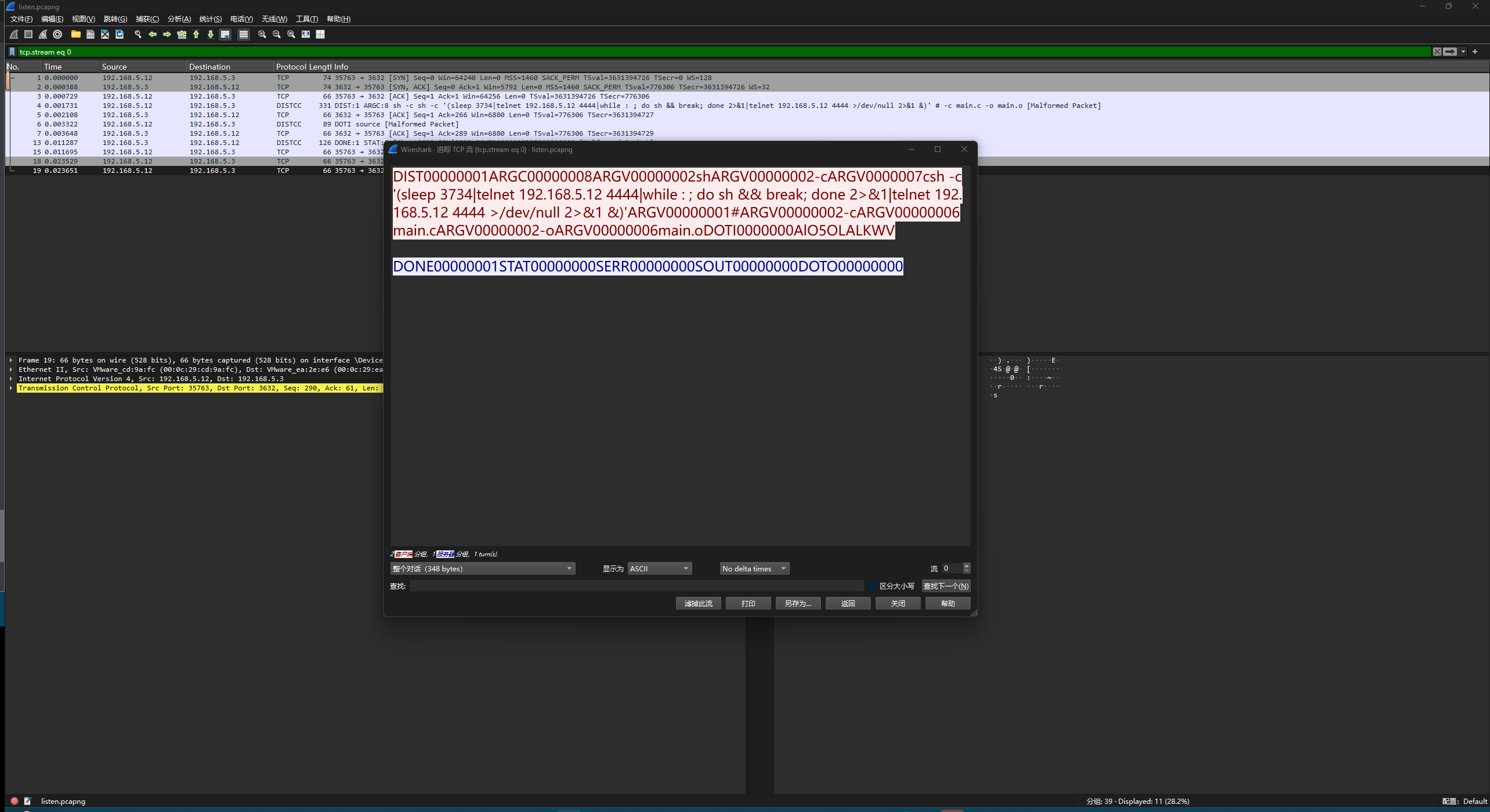Click the 查找 search input field
This screenshot has width=1490, height=812.
coord(636,586)
